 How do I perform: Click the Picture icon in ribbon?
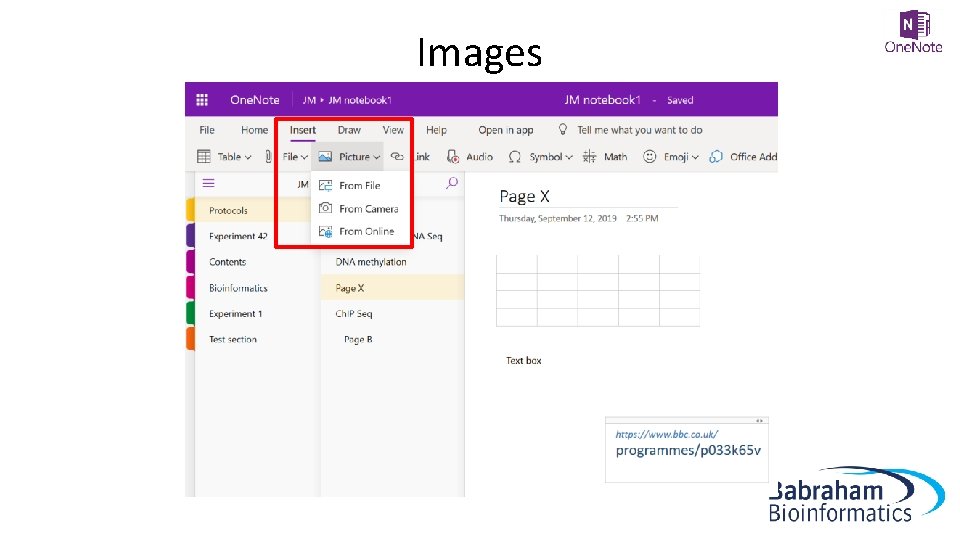tap(325, 157)
